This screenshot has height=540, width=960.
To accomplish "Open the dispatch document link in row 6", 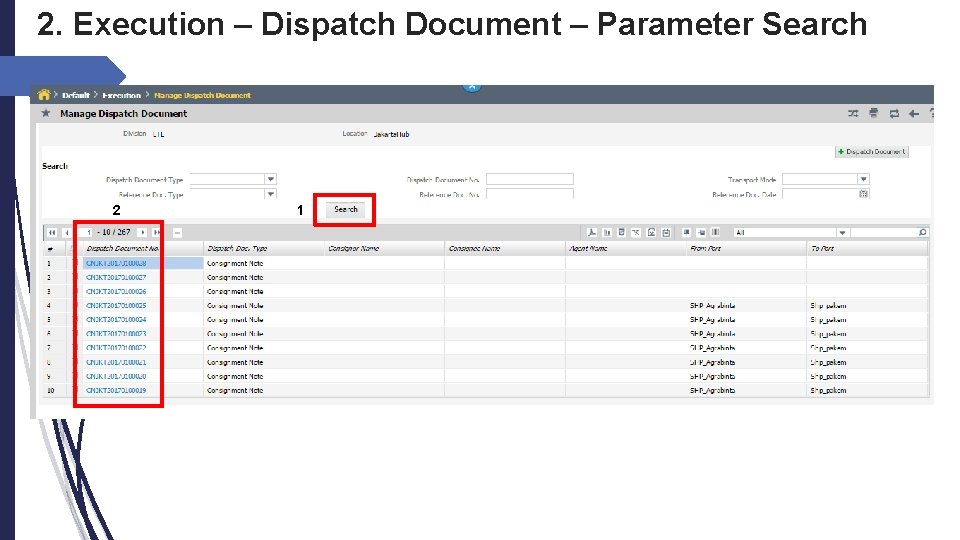I will [x=116, y=334].
